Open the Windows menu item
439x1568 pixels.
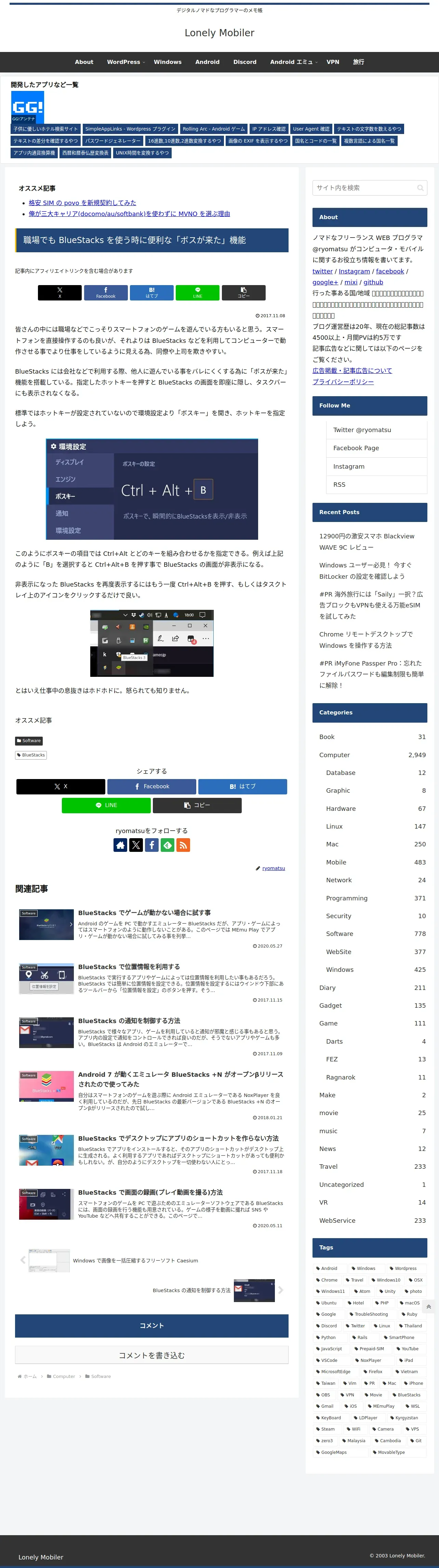168,62
